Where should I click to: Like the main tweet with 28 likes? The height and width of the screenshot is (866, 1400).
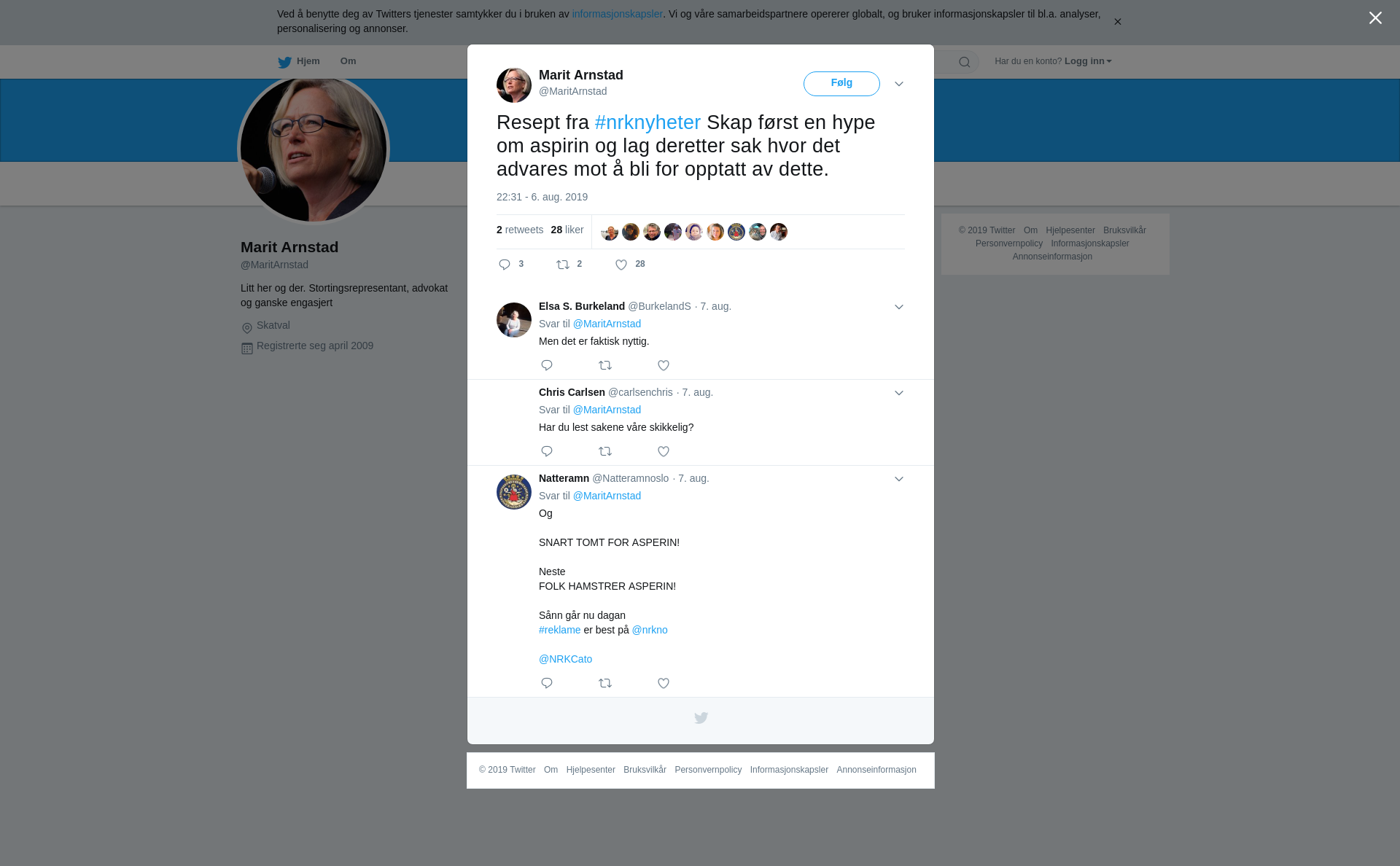[621, 265]
